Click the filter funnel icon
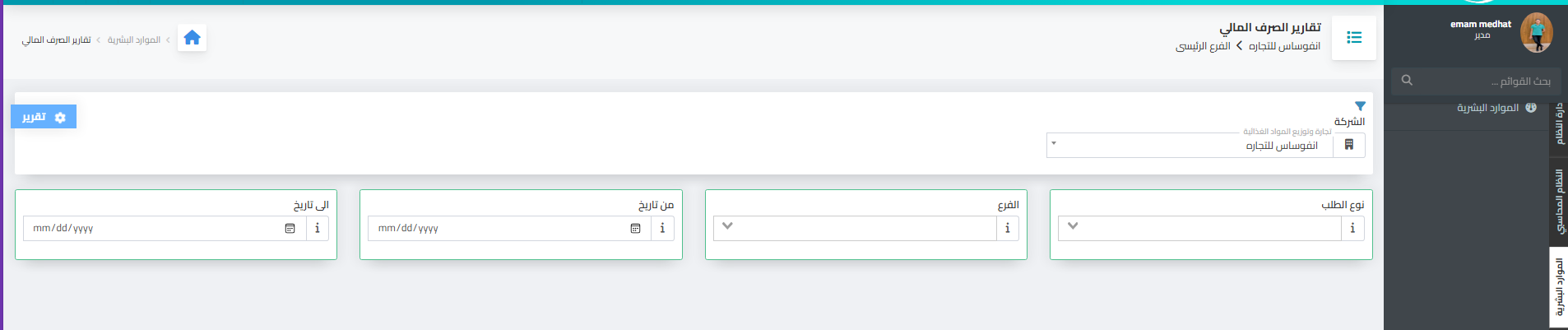This screenshot has height=330, width=1568. coord(1360,106)
